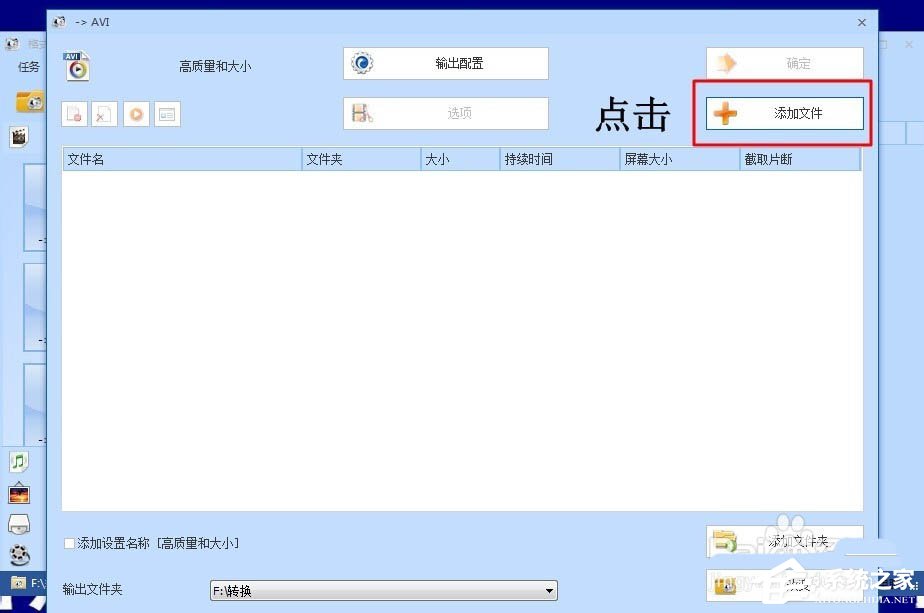Click the clear list icon with red X
Viewport: 924px width, 613px height.
(x=104, y=113)
